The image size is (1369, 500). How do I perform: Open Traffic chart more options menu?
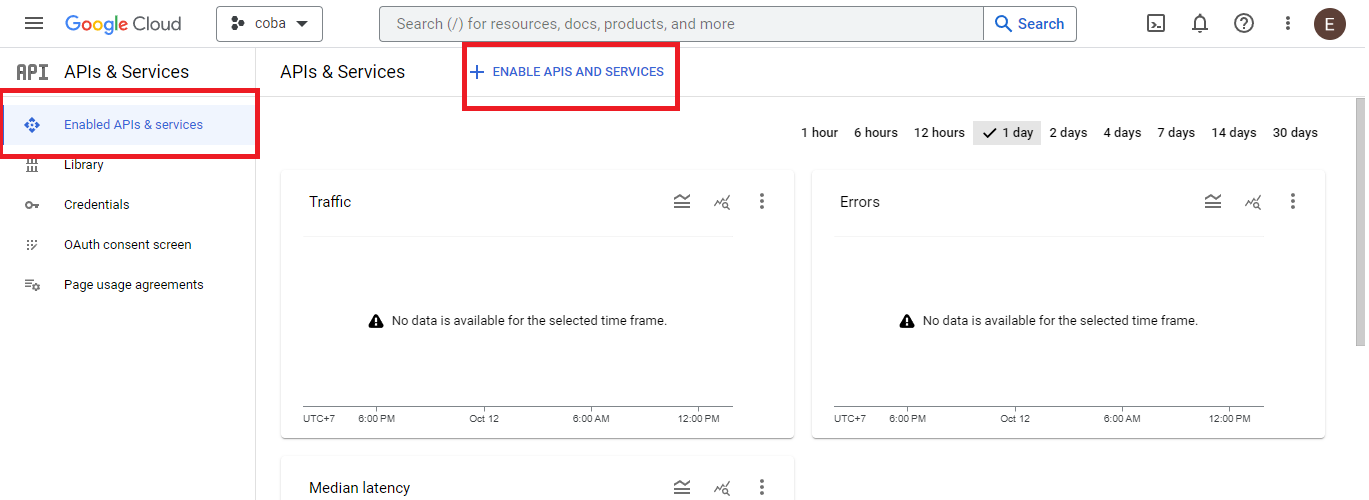[762, 202]
